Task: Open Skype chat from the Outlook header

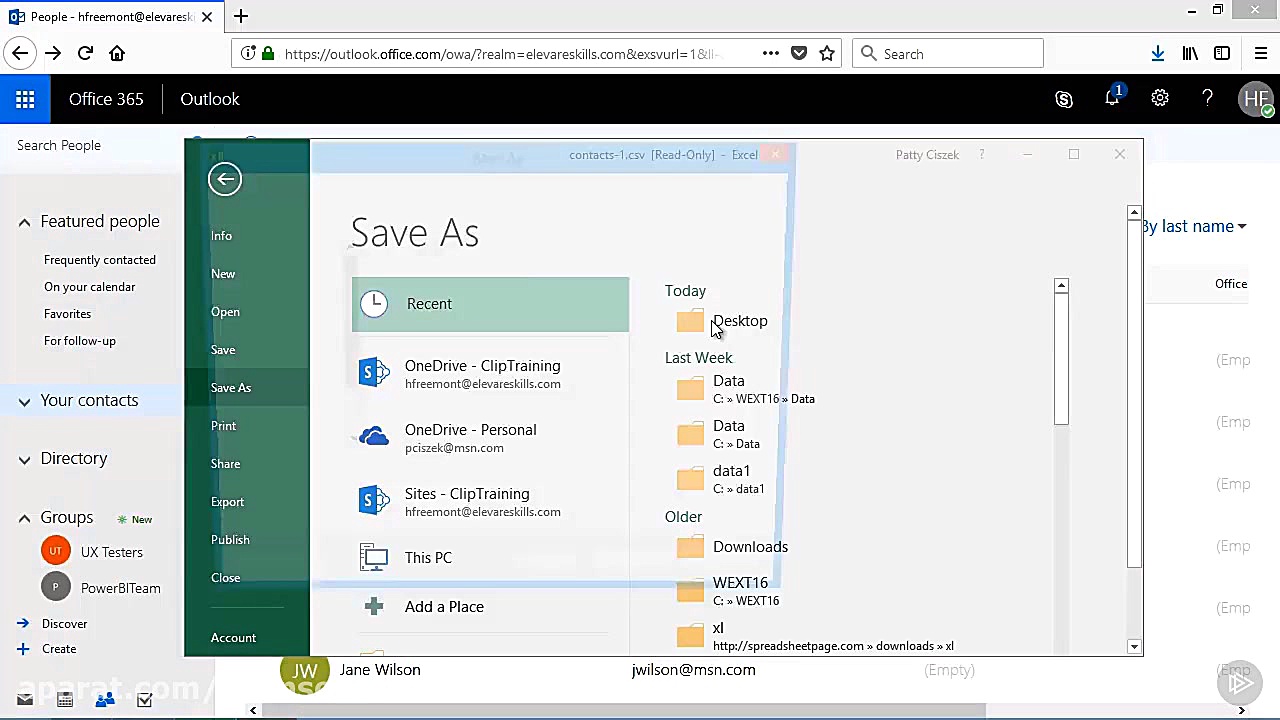Action: click(x=1064, y=99)
